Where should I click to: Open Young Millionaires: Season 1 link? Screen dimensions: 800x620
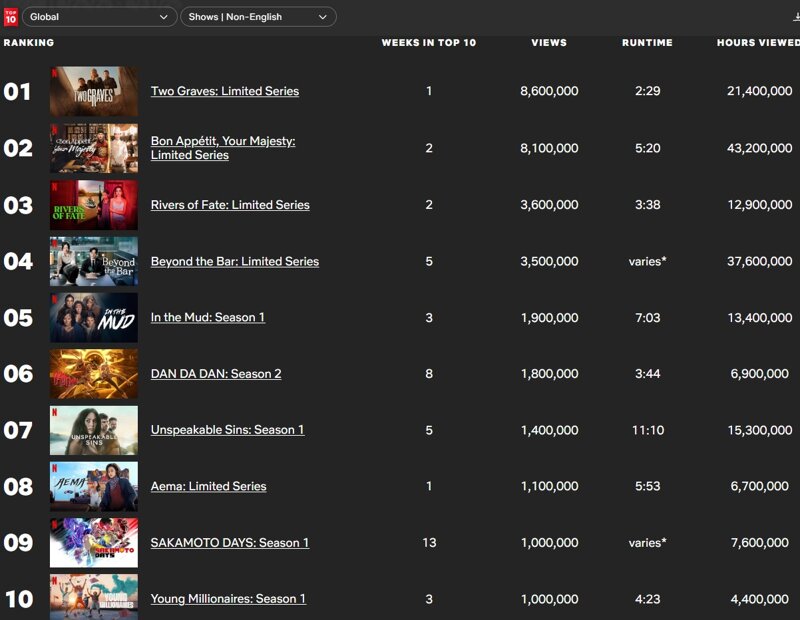pyautogui.click(x=228, y=599)
